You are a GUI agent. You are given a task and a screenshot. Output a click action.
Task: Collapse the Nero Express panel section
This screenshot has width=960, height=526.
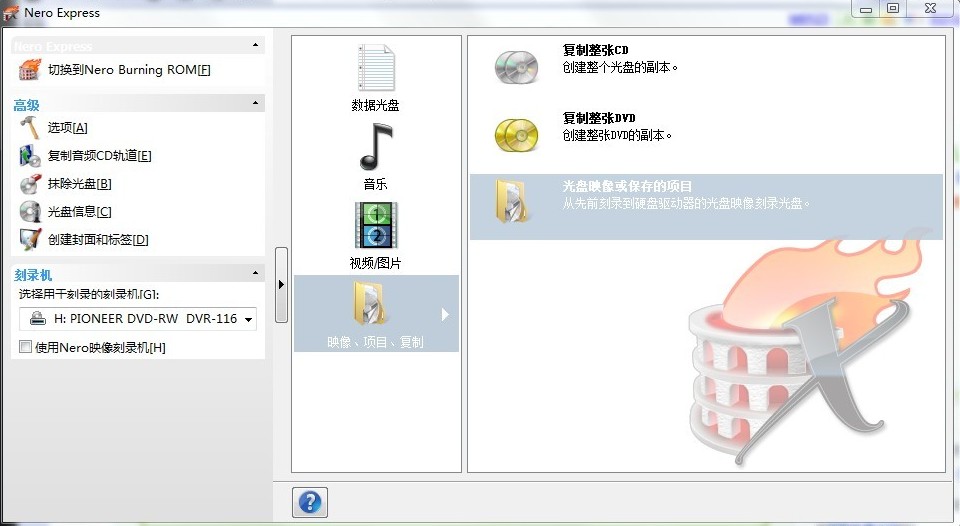click(255, 45)
